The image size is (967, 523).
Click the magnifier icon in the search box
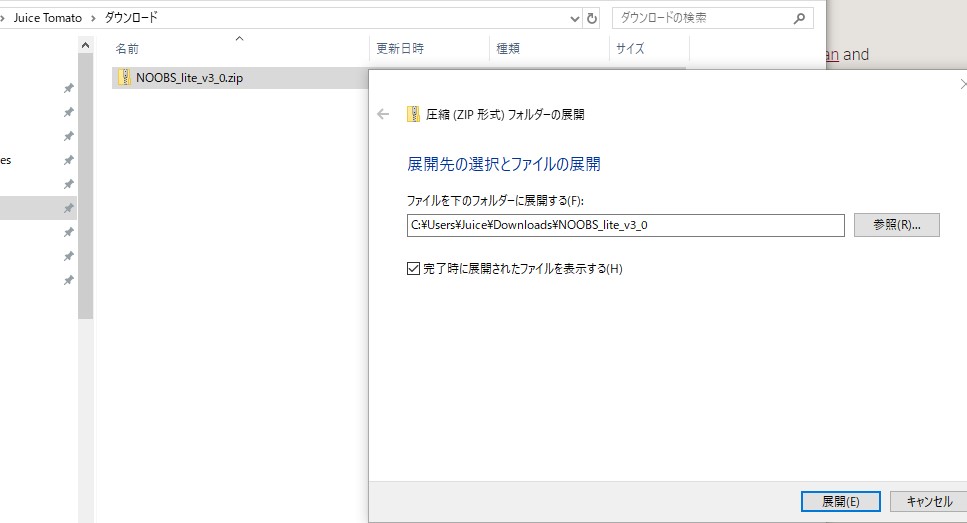(x=799, y=18)
